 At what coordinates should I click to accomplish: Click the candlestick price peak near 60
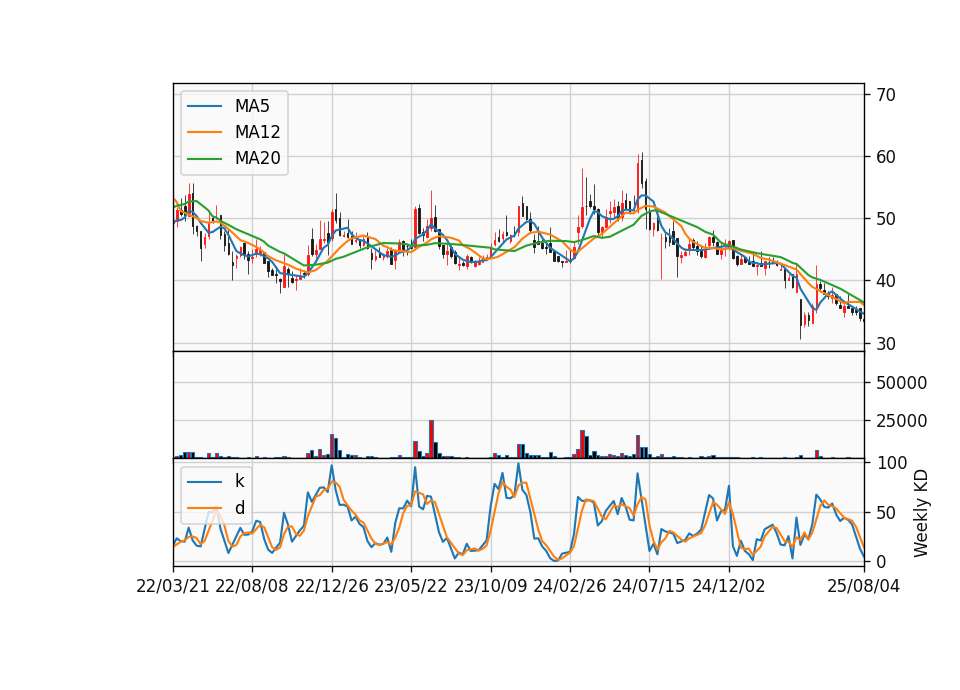point(642,173)
